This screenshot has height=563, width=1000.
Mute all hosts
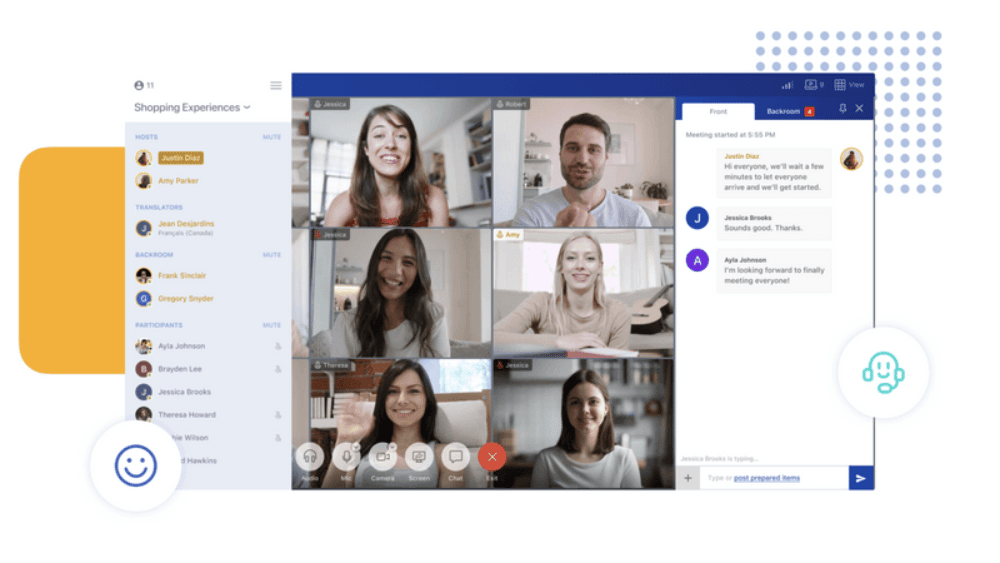tap(272, 137)
